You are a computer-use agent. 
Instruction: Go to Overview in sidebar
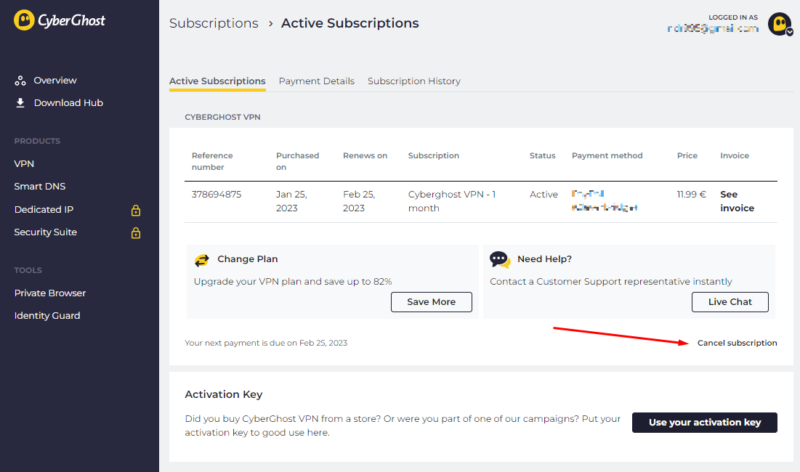tap(55, 81)
